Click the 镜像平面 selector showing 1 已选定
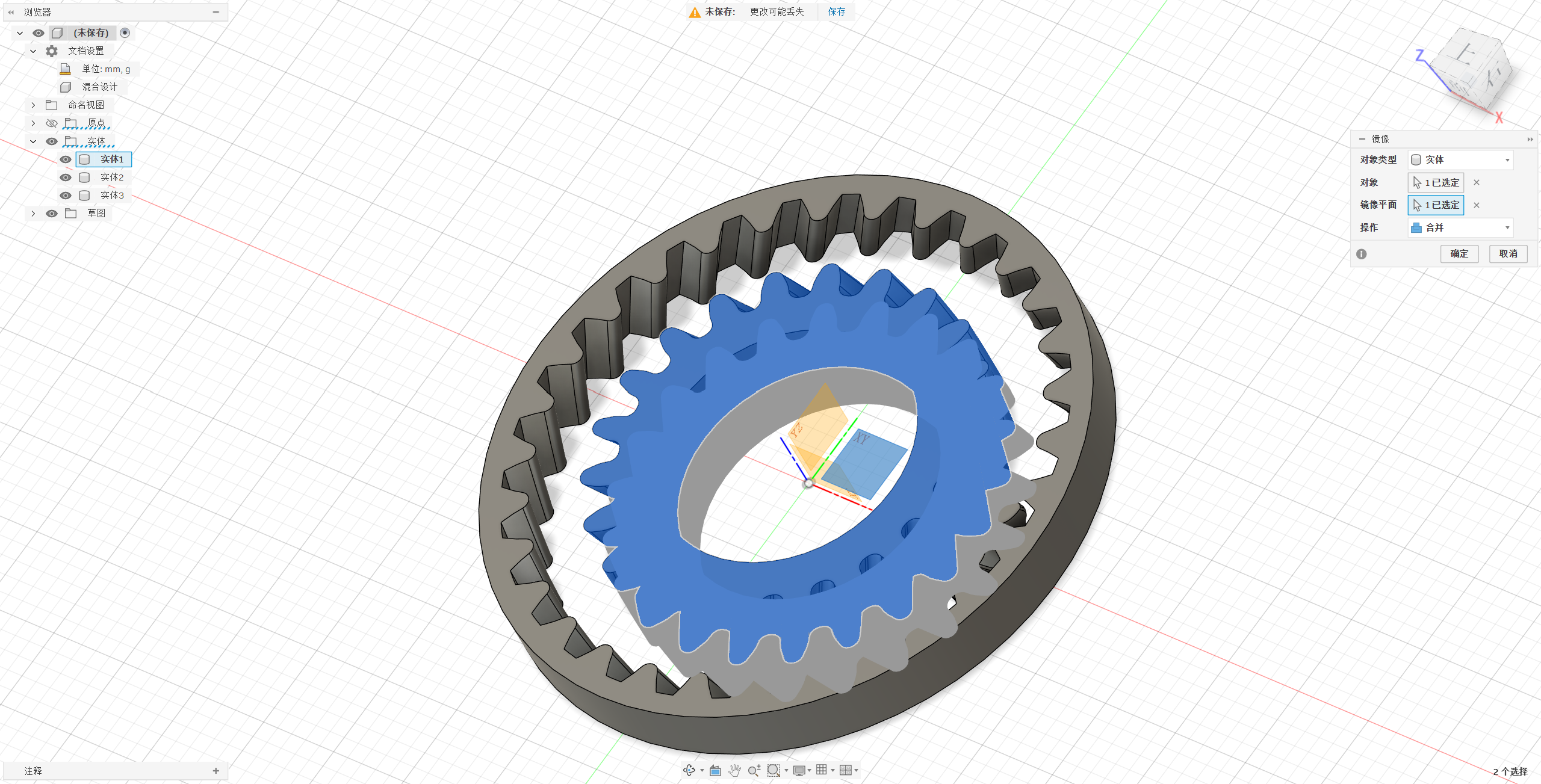This screenshot has height=784, width=1541. coord(1436,205)
